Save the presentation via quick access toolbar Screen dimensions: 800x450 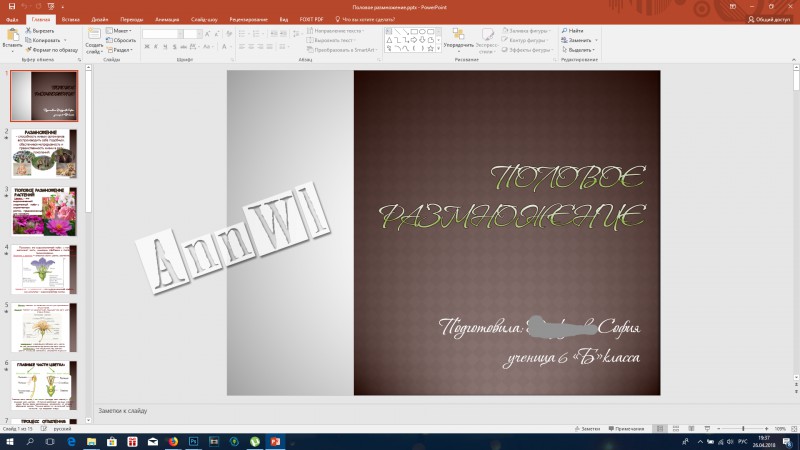point(12,7)
